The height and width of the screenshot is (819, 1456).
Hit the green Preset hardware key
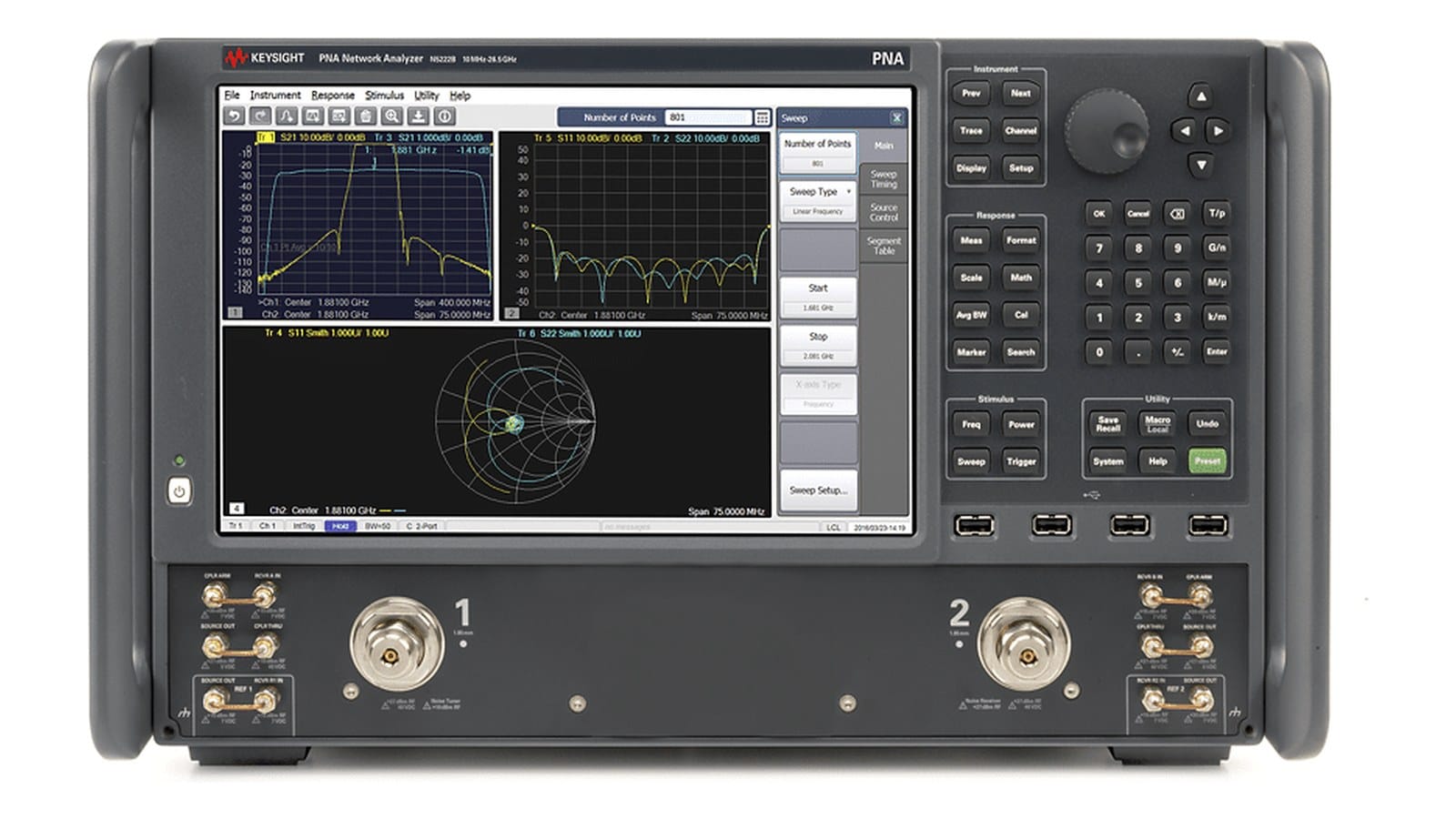pos(1208,461)
